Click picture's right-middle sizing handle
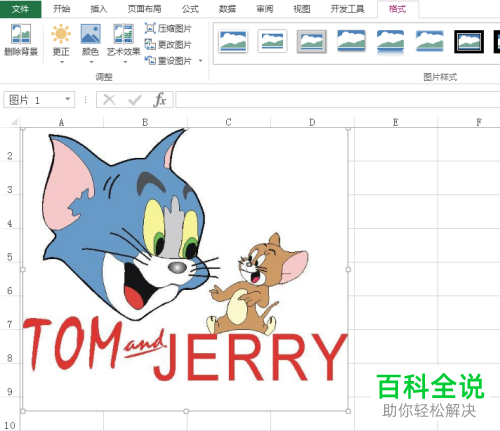This screenshot has height=431, width=500. (x=348, y=269)
